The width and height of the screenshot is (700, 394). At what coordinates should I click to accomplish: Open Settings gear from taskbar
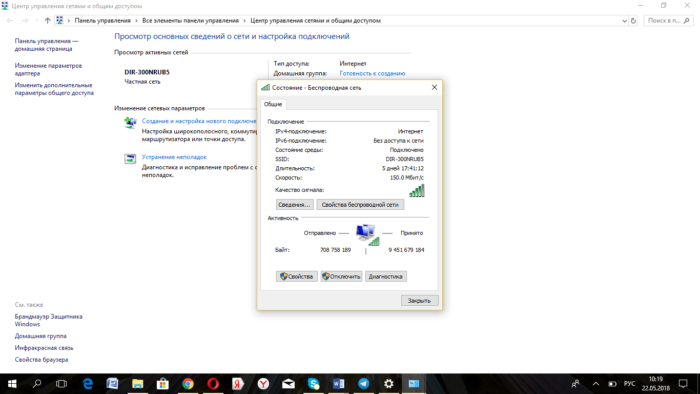click(x=389, y=384)
